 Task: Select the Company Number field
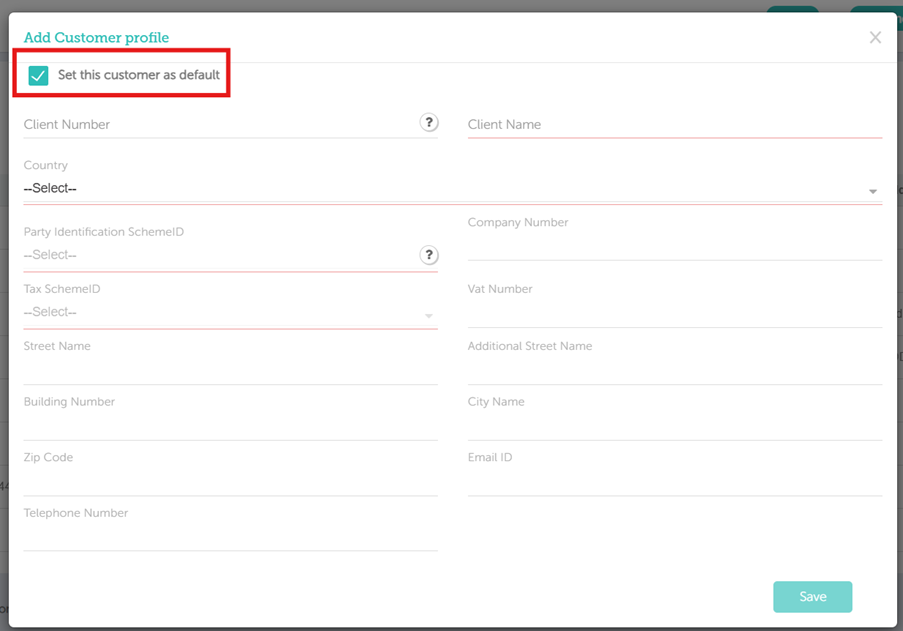(x=674, y=245)
